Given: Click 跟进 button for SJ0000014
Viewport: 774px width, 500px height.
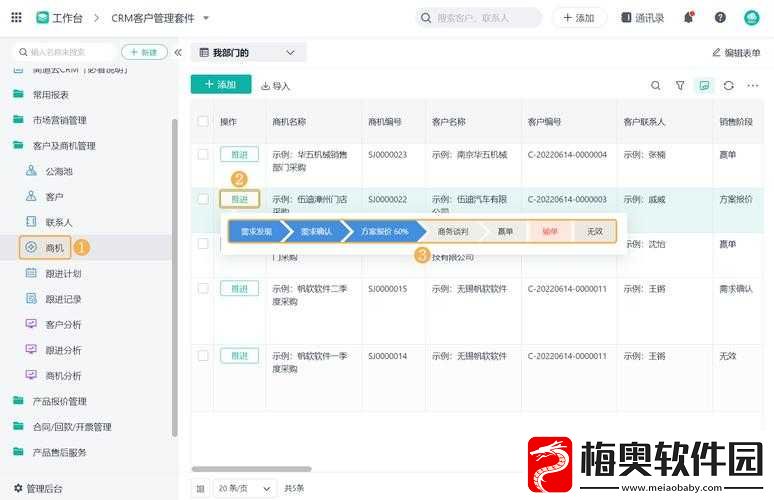Looking at the screenshot, I should 239,355.
